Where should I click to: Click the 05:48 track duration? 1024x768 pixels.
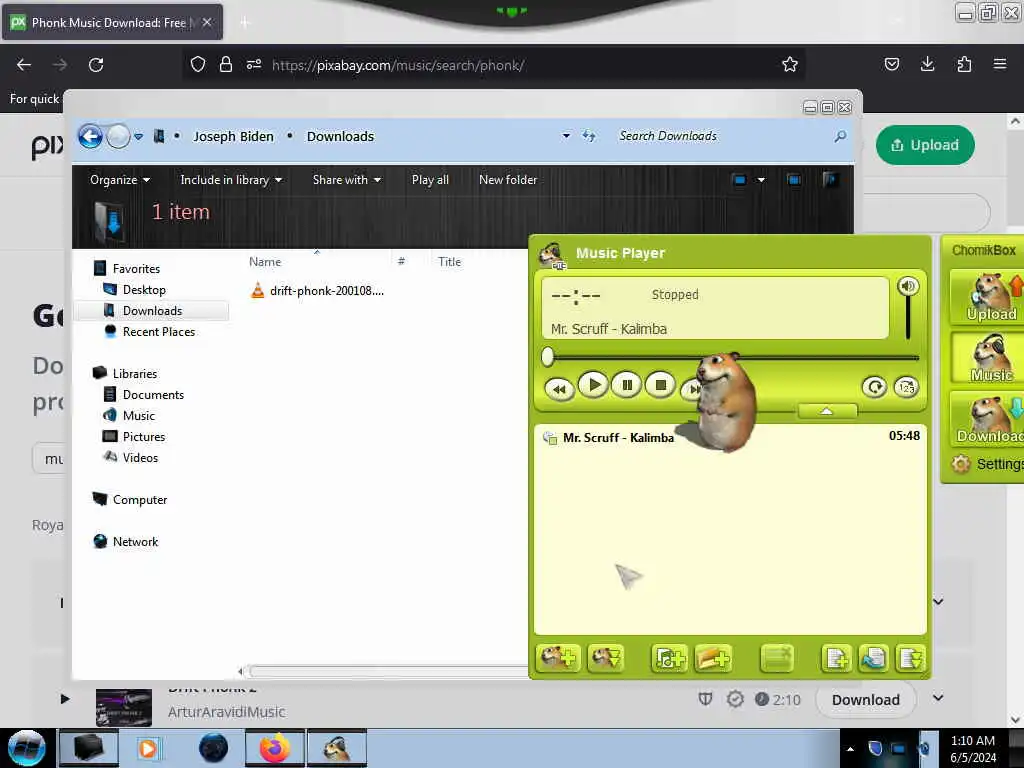tap(904, 436)
